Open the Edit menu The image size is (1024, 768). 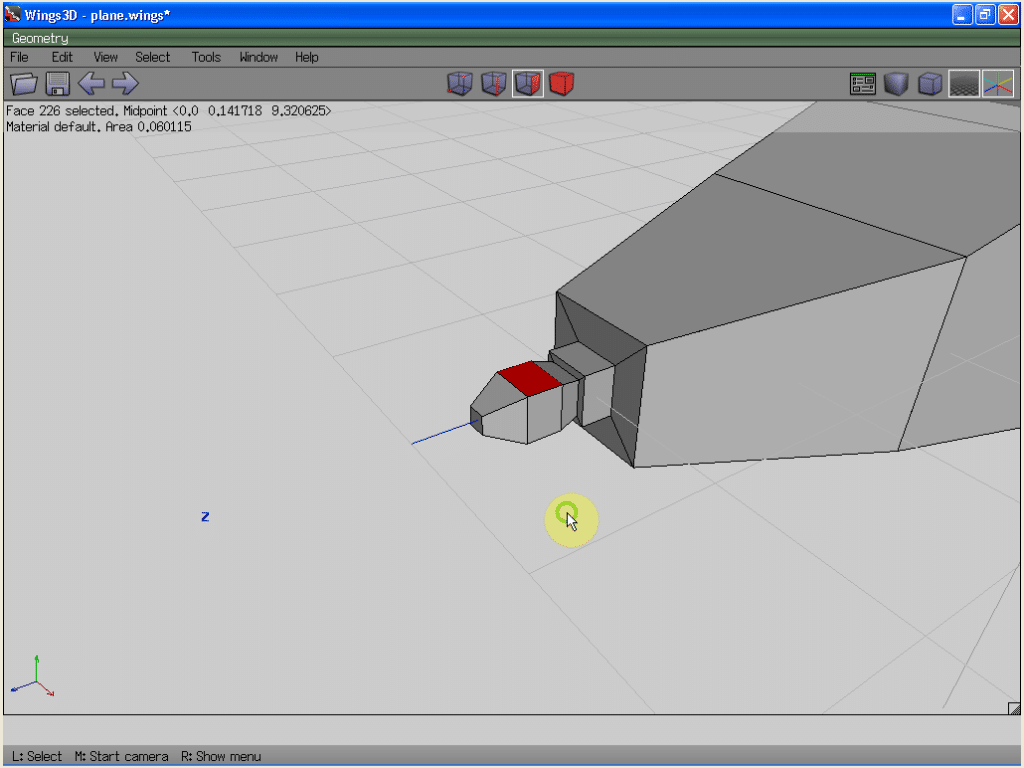coord(62,57)
